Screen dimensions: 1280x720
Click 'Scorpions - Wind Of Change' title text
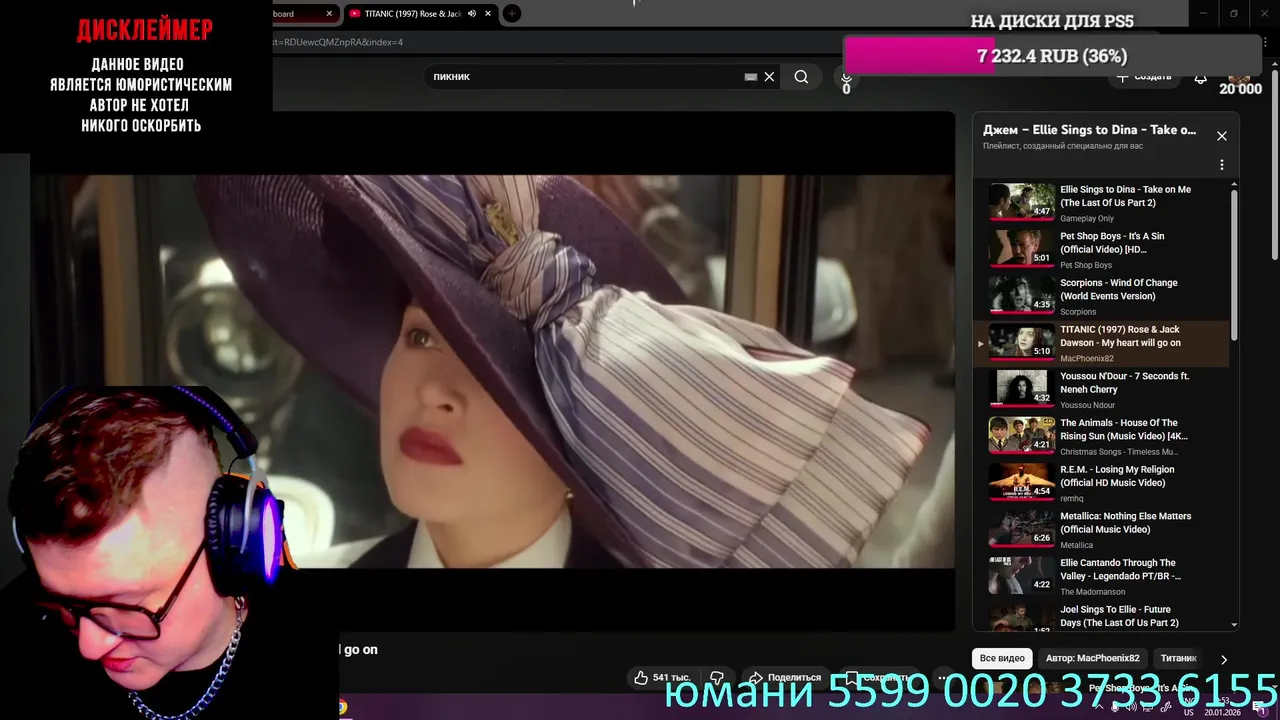pos(1119,289)
